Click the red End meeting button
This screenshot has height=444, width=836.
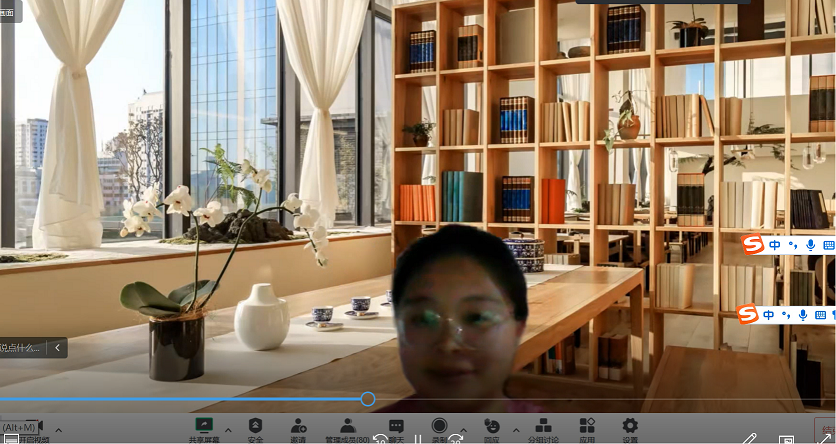coord(824,432)
